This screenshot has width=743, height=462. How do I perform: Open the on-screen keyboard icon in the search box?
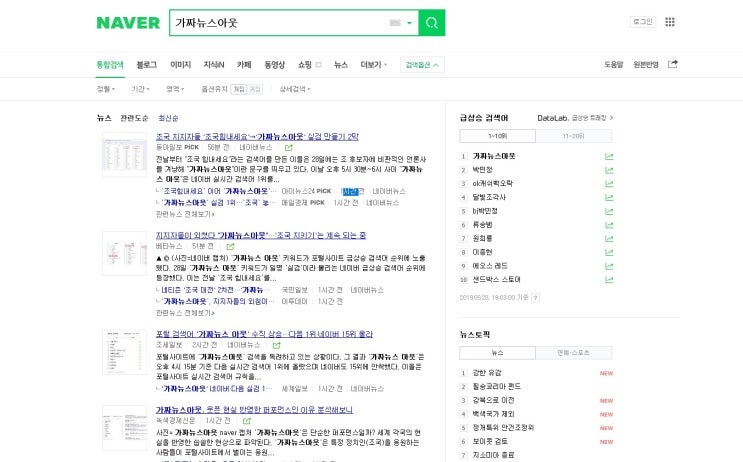click(395, 23)
